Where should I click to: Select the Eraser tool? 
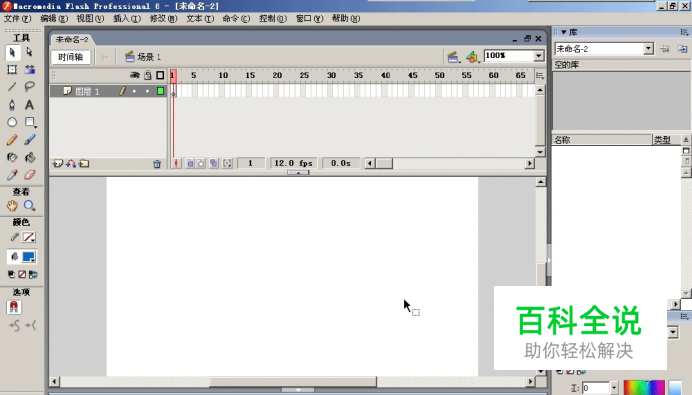[30, 175]
